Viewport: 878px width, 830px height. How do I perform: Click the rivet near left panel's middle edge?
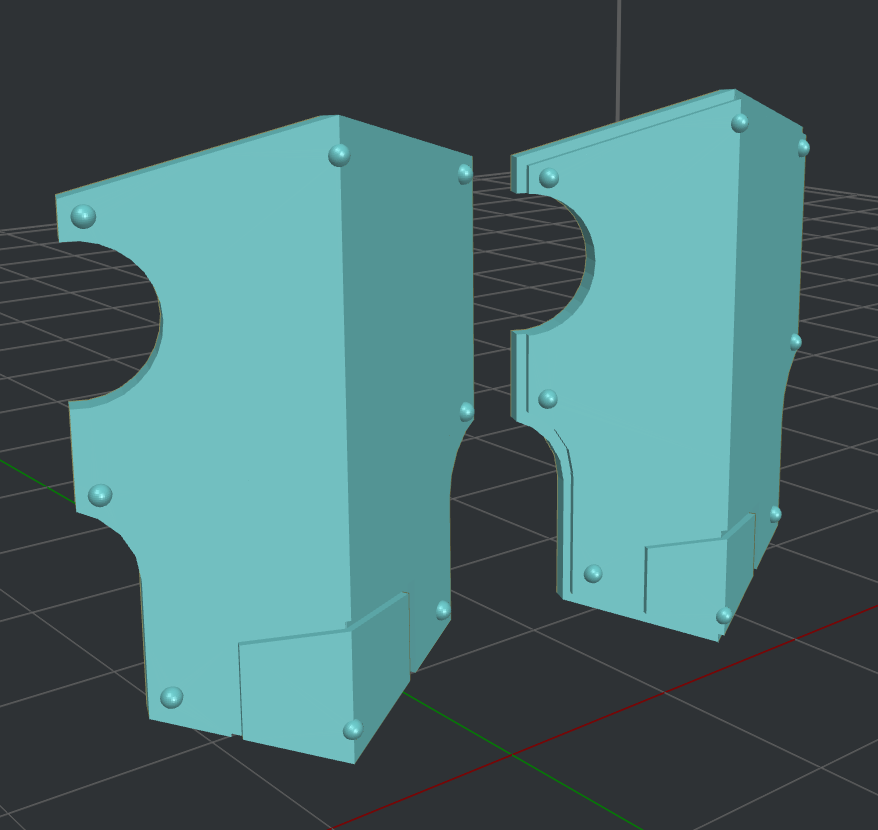(x=100, y=495)
